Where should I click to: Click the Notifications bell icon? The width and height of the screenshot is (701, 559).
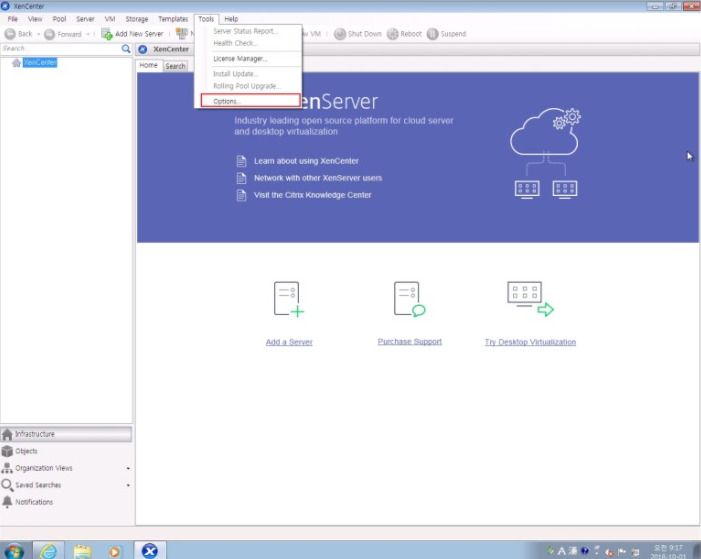tap(7, 502)
